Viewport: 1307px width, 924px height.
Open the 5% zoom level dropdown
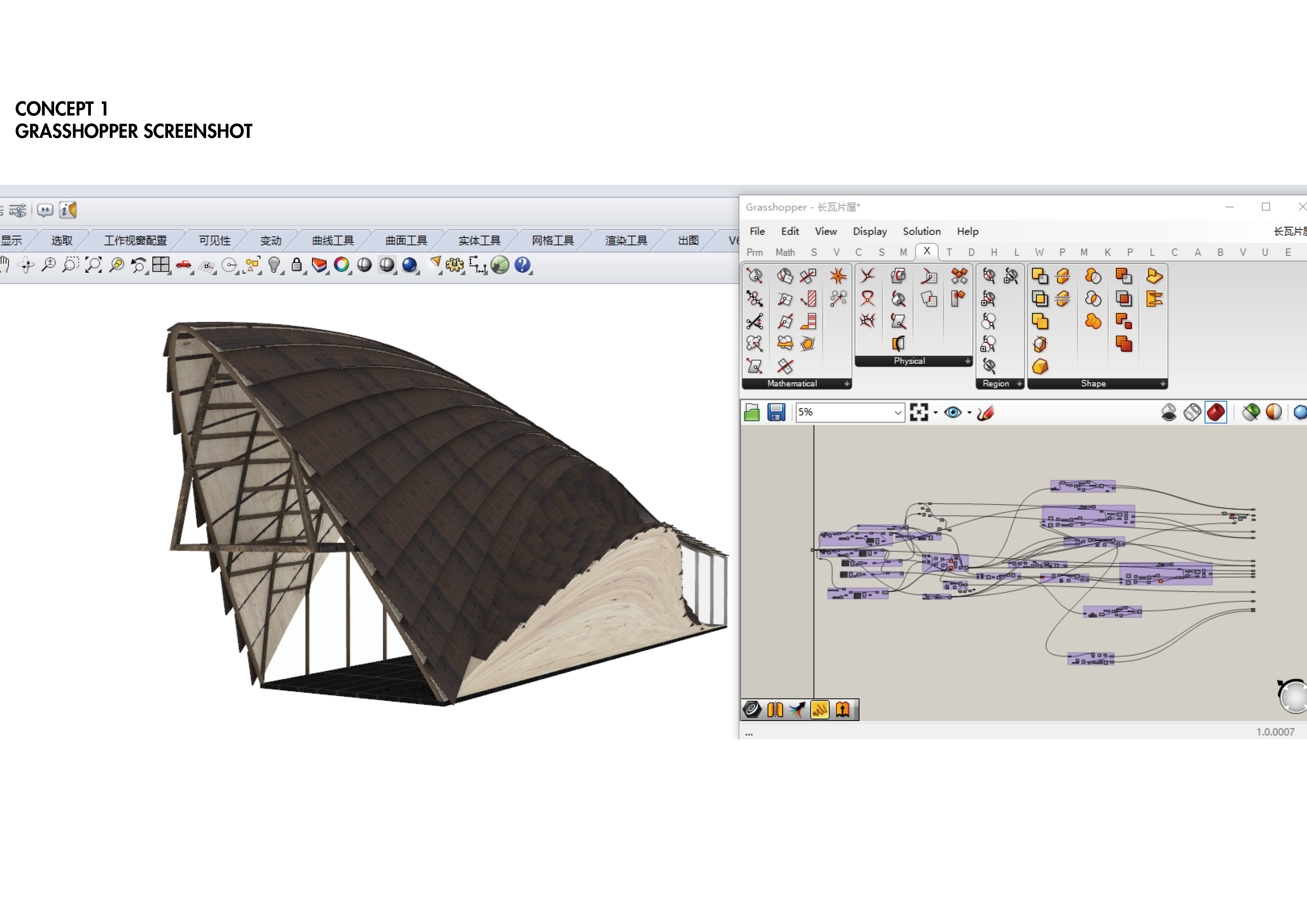tap(897, 412)
